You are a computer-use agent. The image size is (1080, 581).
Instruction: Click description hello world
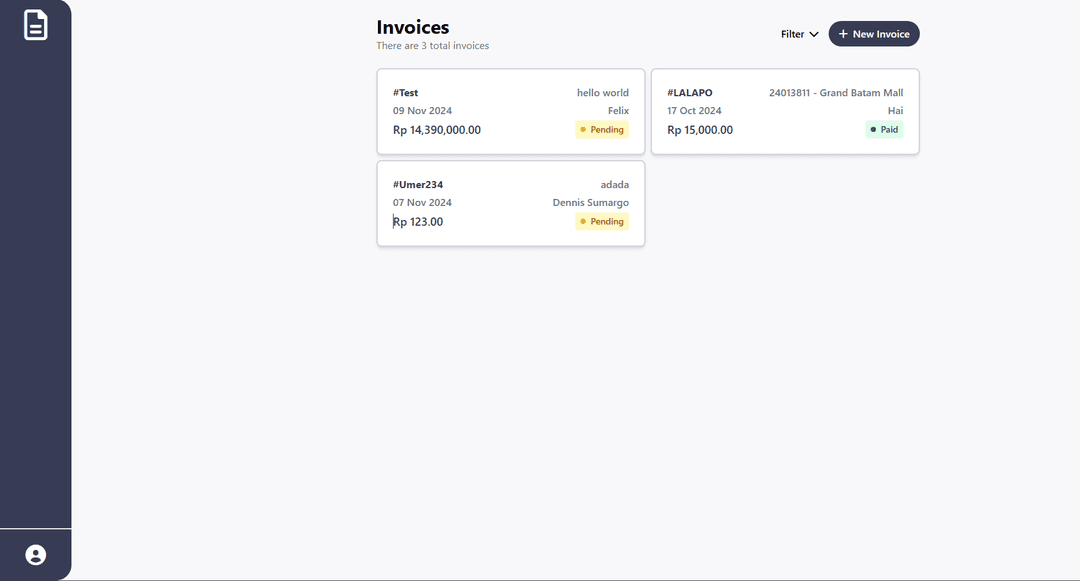pos(603,92)
